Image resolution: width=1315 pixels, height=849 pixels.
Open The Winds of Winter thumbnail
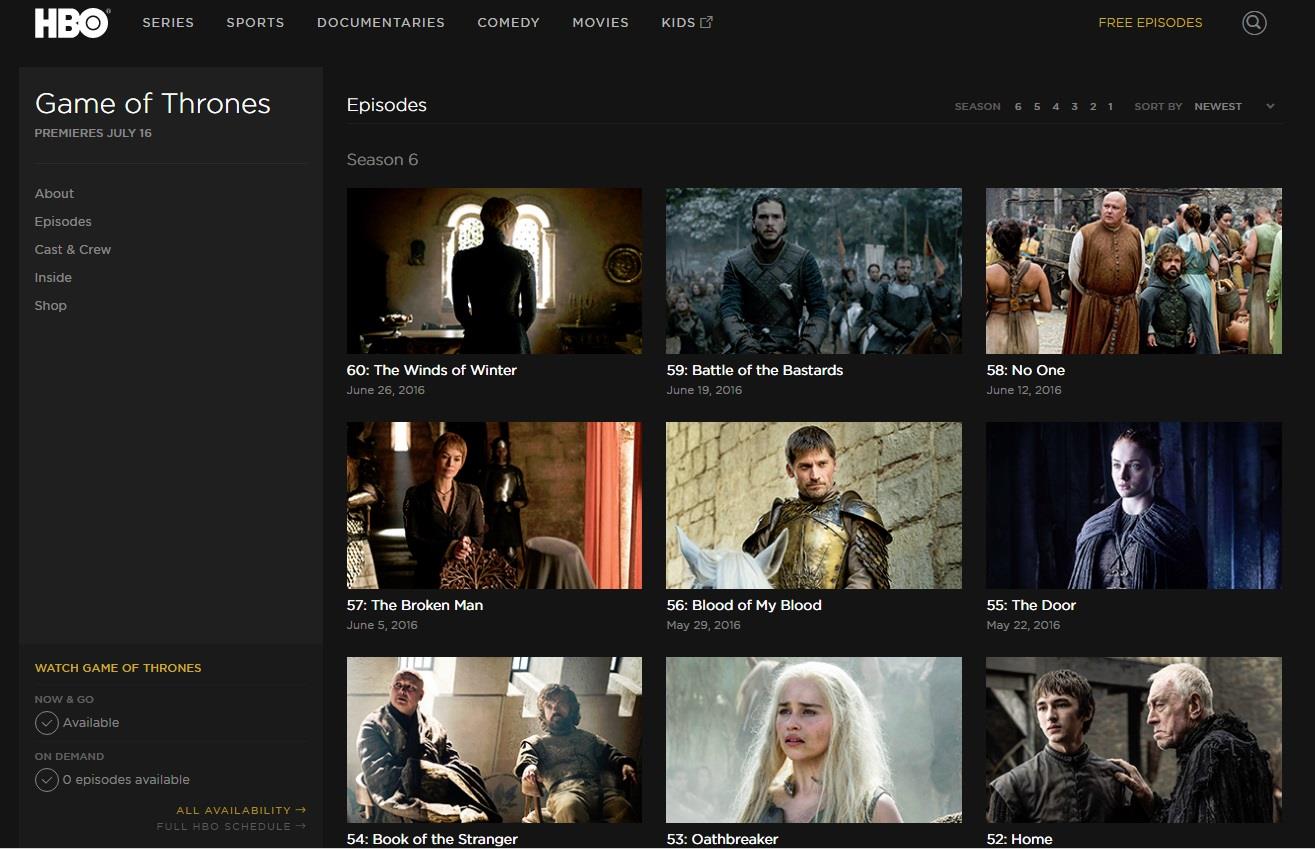(x=494, y=270)
